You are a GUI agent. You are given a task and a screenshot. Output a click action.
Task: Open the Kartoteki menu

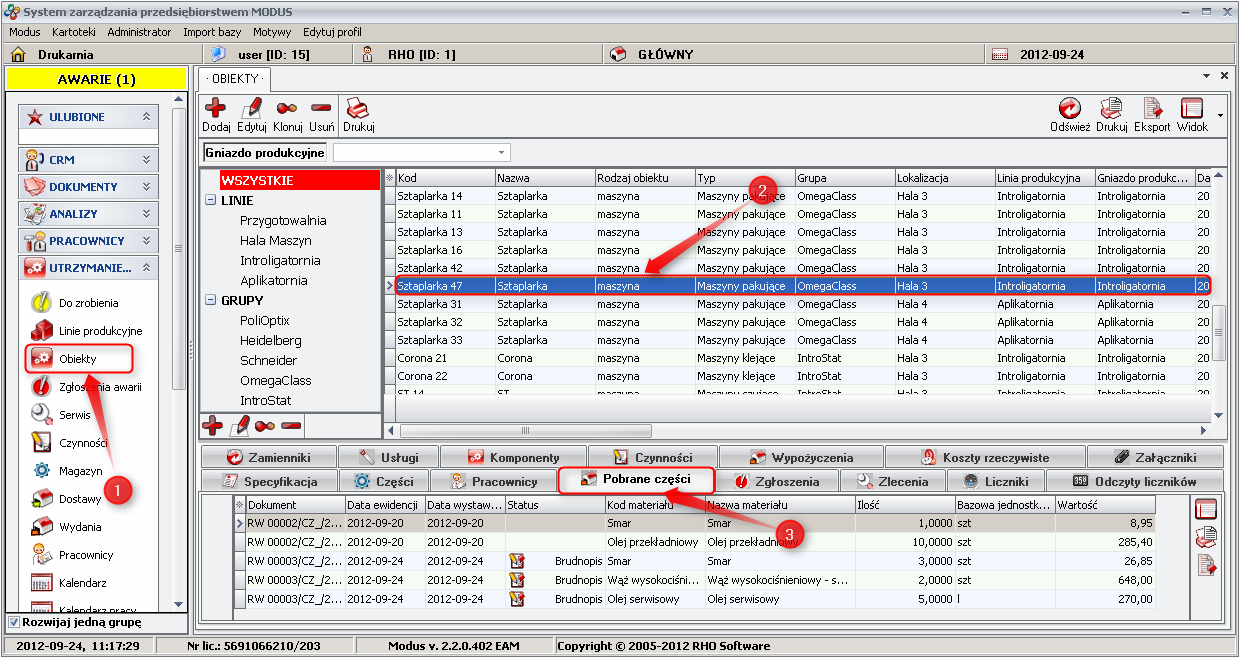[73, 32]
